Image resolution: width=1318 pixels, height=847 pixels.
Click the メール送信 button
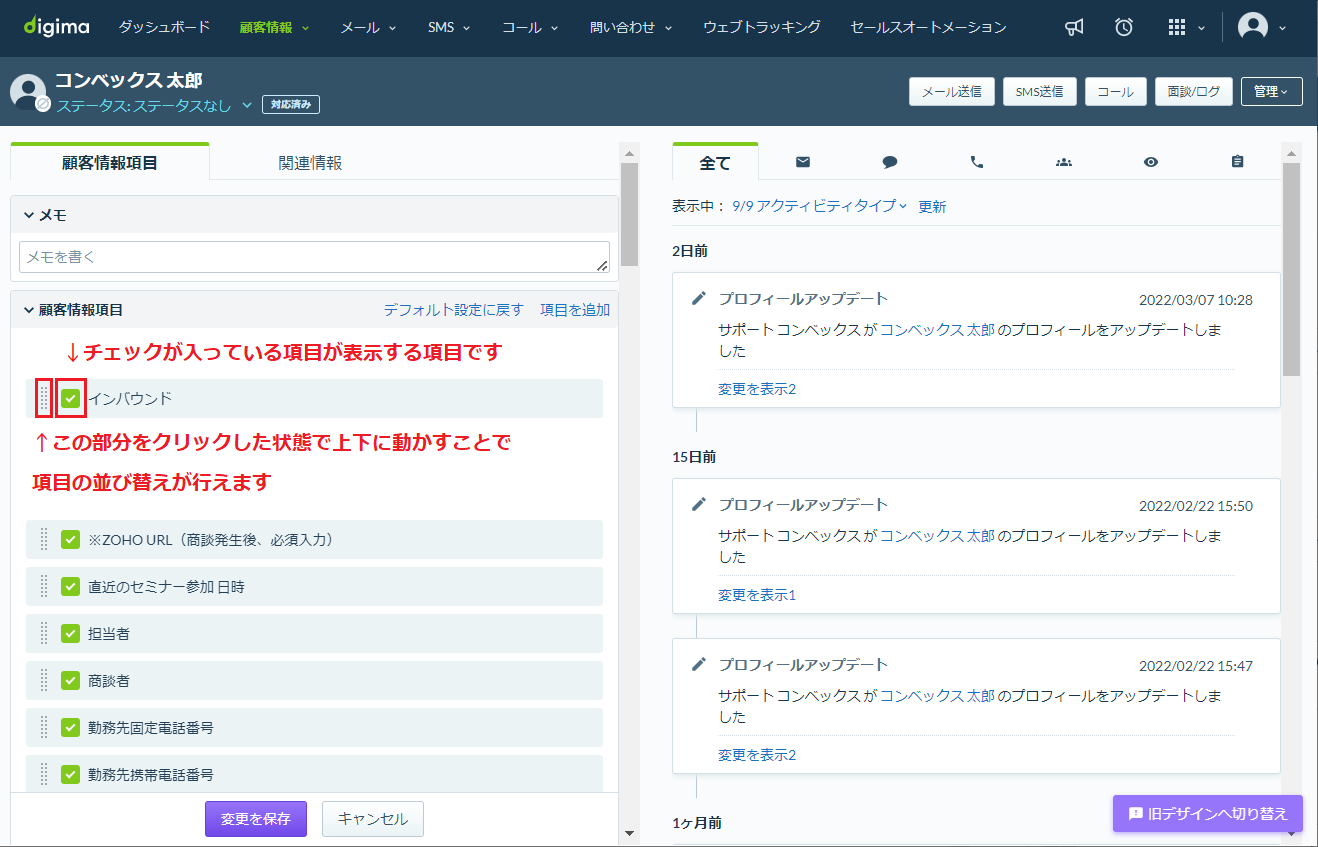click(x=951, y=91)
